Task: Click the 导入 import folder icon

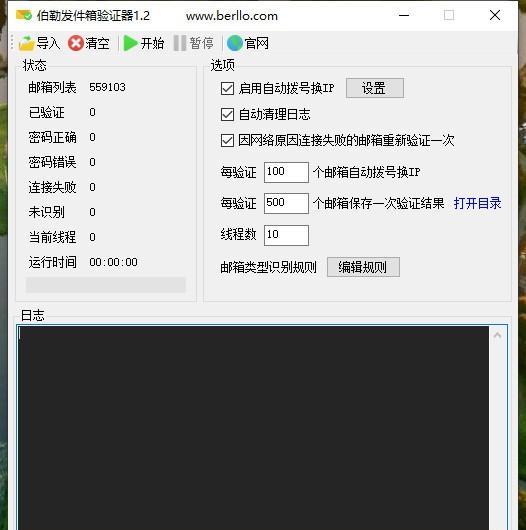Action: [x=26, y=43]
